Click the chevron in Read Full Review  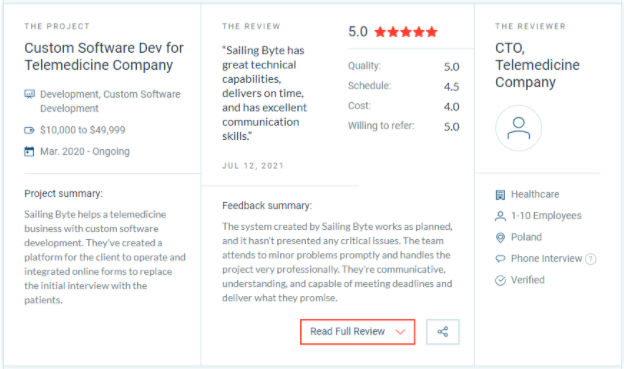(x=400, y=332)
